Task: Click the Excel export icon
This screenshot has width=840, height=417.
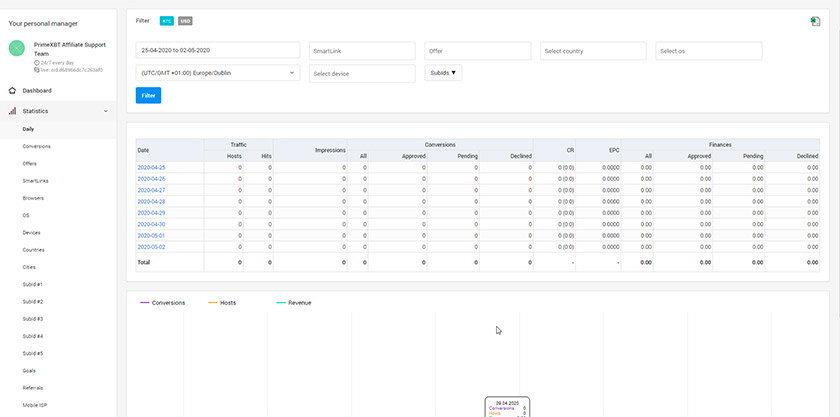Action: pyautogui.click(x=815, y=21)
